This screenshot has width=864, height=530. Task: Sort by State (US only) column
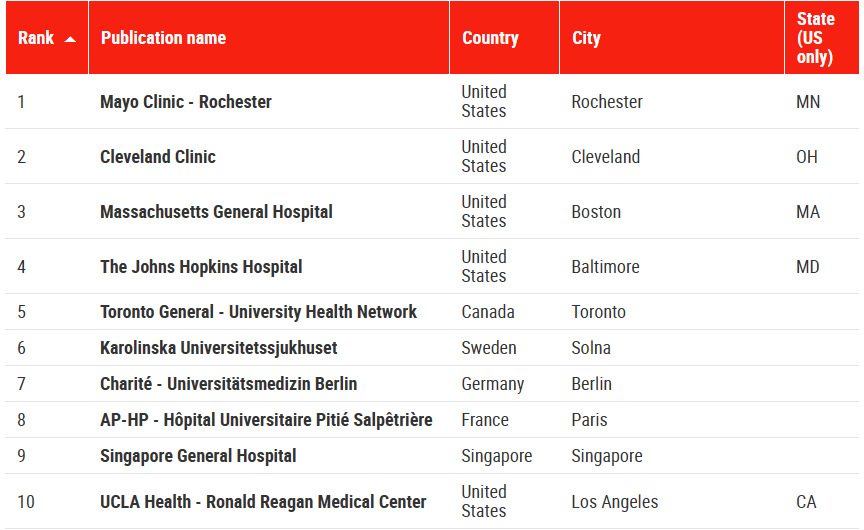point(815,38)
